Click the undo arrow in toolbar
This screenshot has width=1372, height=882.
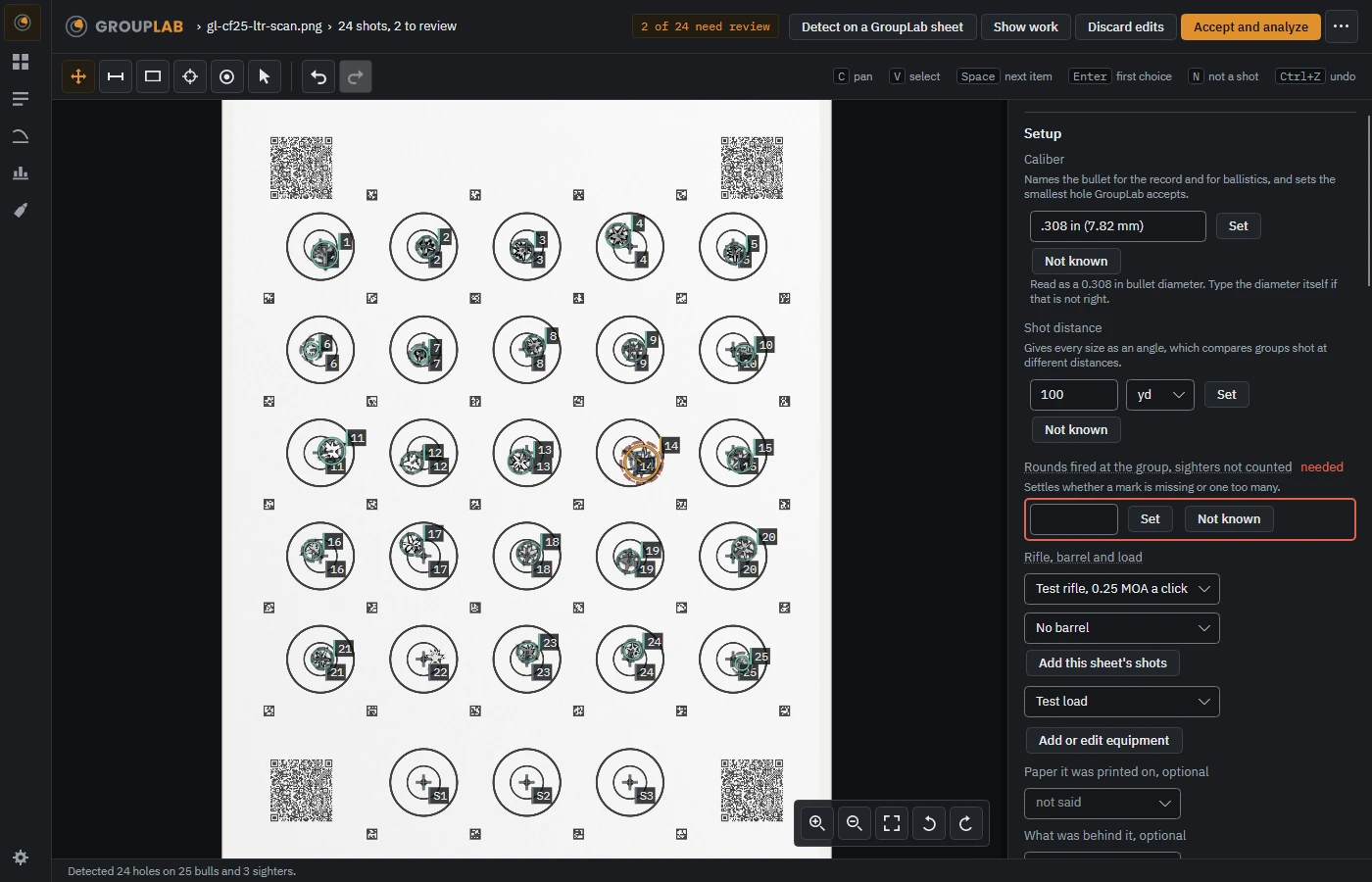(x=318, y=76)
